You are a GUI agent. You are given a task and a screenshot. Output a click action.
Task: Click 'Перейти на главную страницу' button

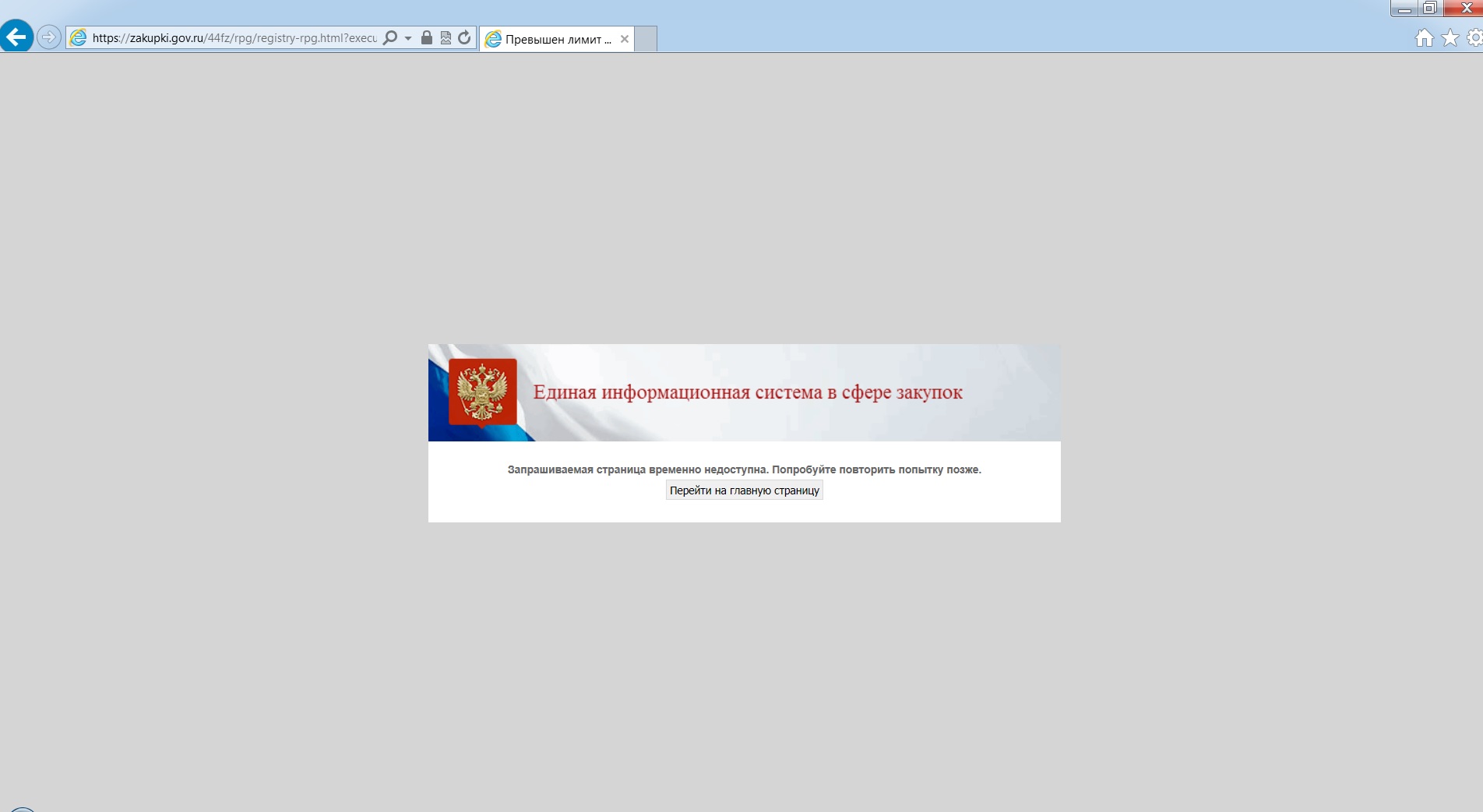pyautogui.click(x=745, y=490)
